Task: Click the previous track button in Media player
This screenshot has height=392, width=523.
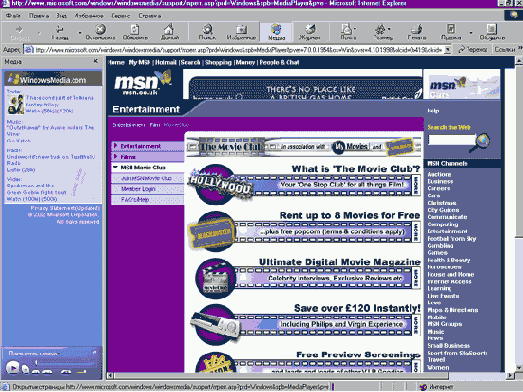Action: [x=36, y=372]
